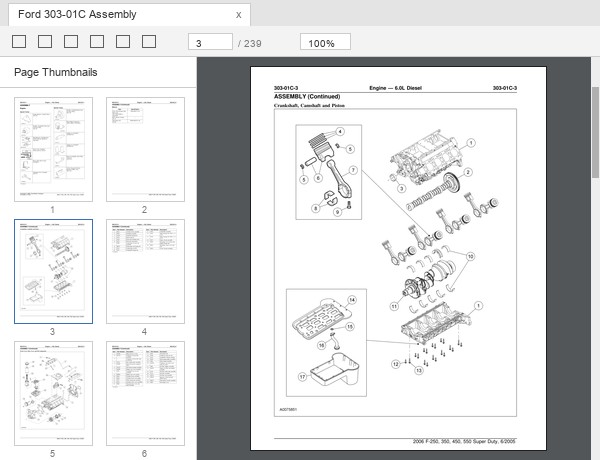Click the fourth square toolbar button
600x460 pixels.
pyautogui.click(x=97, y=42)
